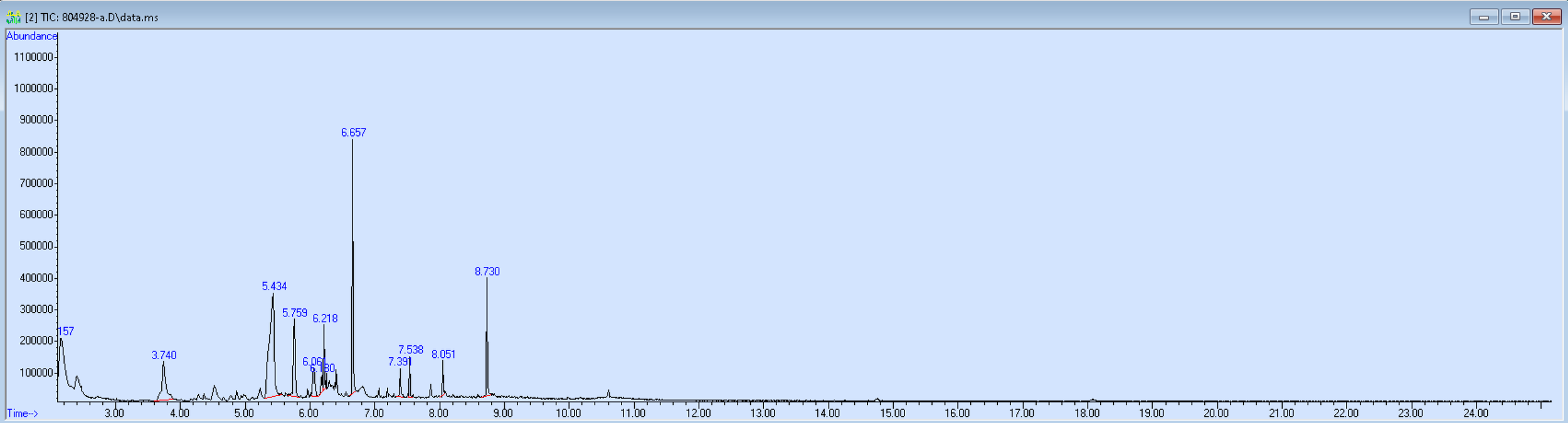Select the peak labeled 5.759

coord(295,313)
